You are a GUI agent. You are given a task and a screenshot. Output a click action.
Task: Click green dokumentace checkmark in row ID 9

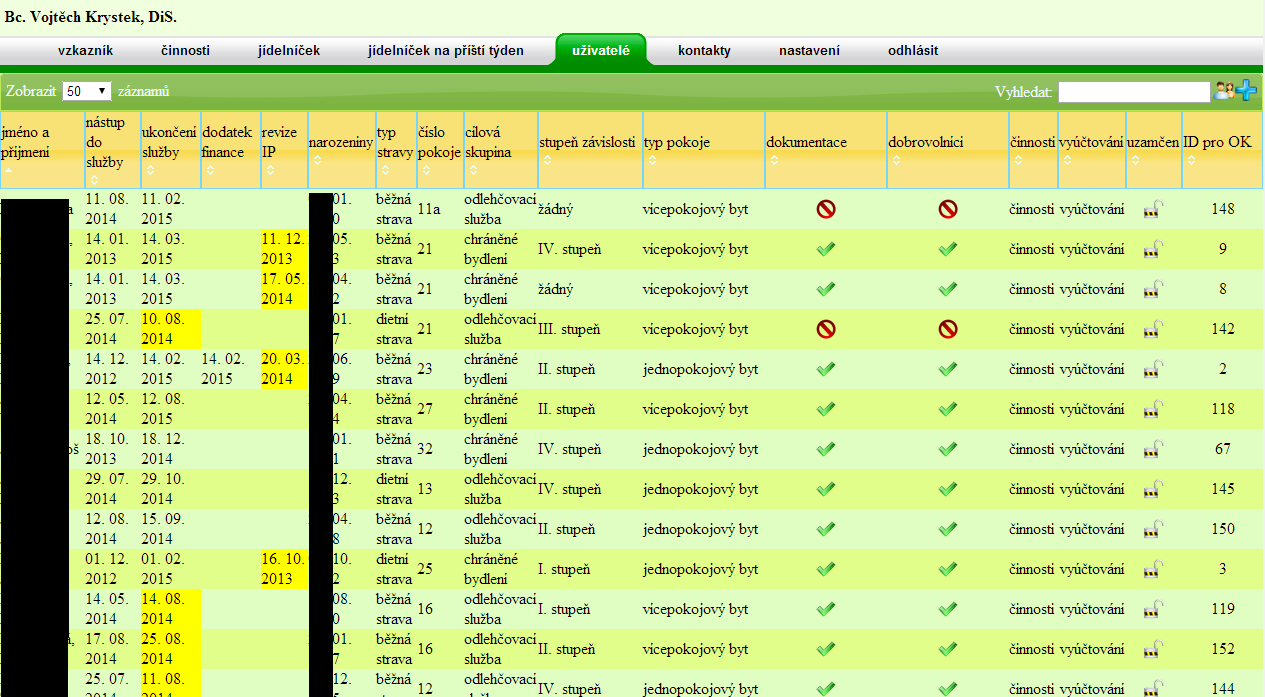826,249
